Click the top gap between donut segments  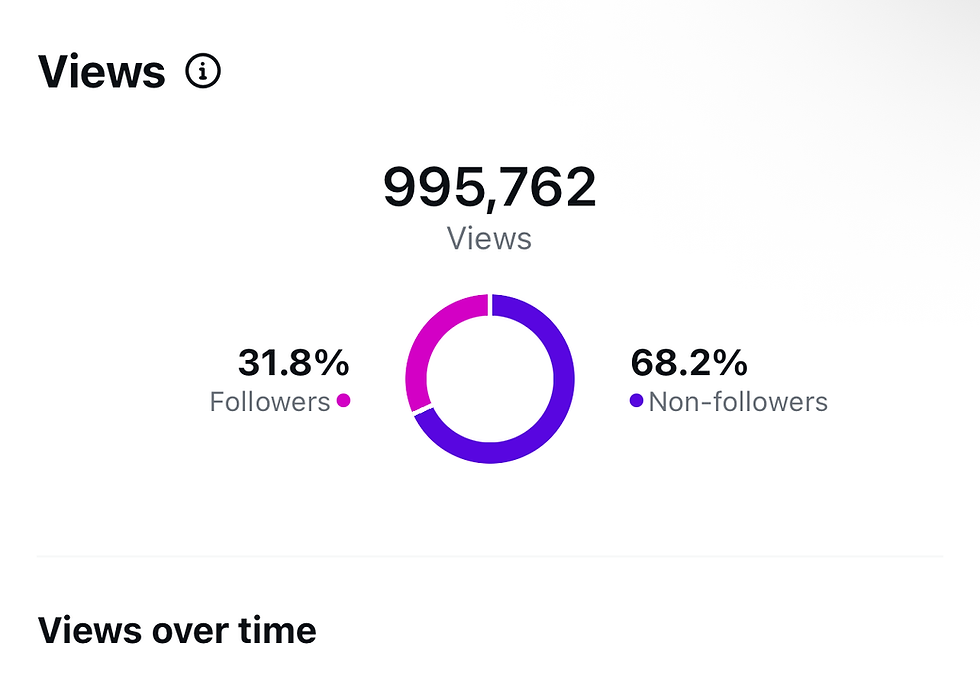(x=490, y=305)
